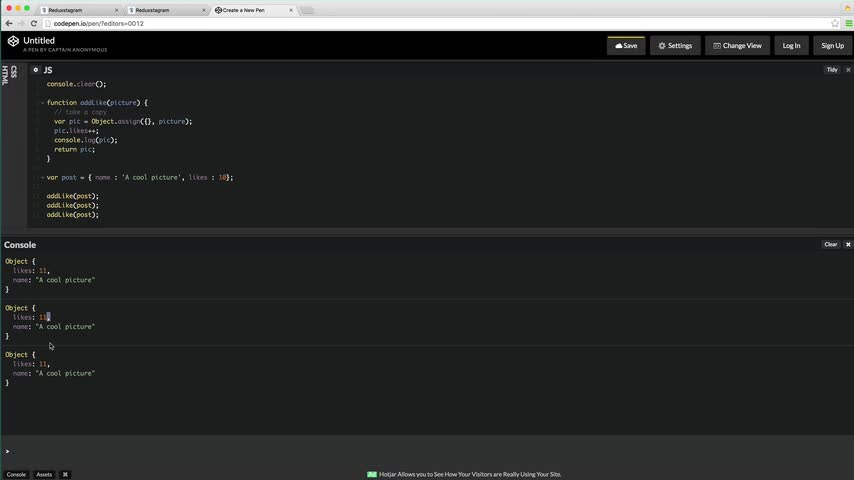The image size is (854, 480).
Task: Click the 'return pic;' code line
Action: click(74, 149)
